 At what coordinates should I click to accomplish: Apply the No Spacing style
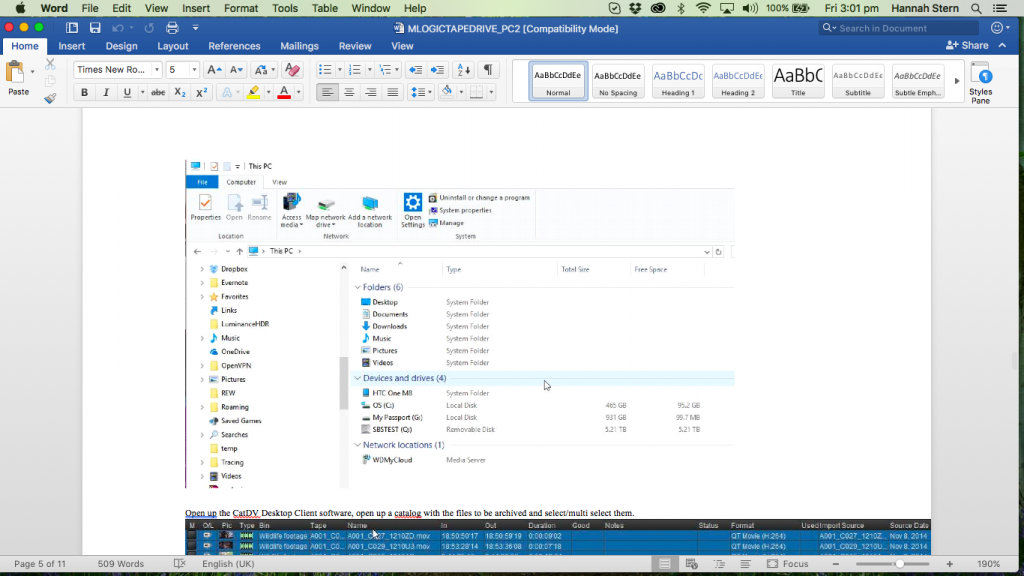618,81
